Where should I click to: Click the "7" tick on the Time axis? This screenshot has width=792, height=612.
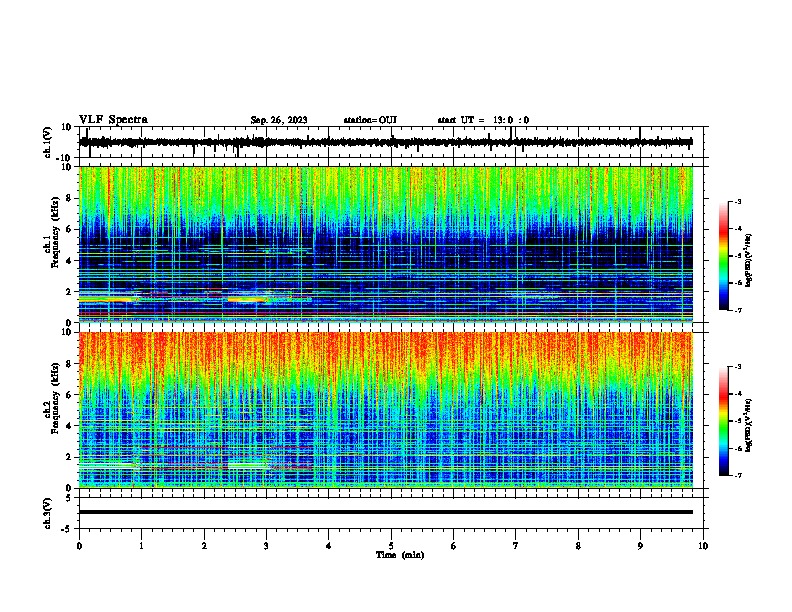516,546
